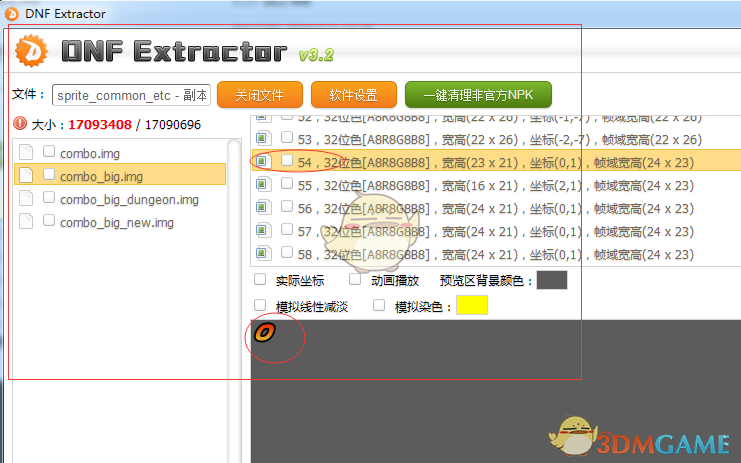This screenshot has height=463, width=741.
Task: Click image icon of frame row 58
Action: 263,253
